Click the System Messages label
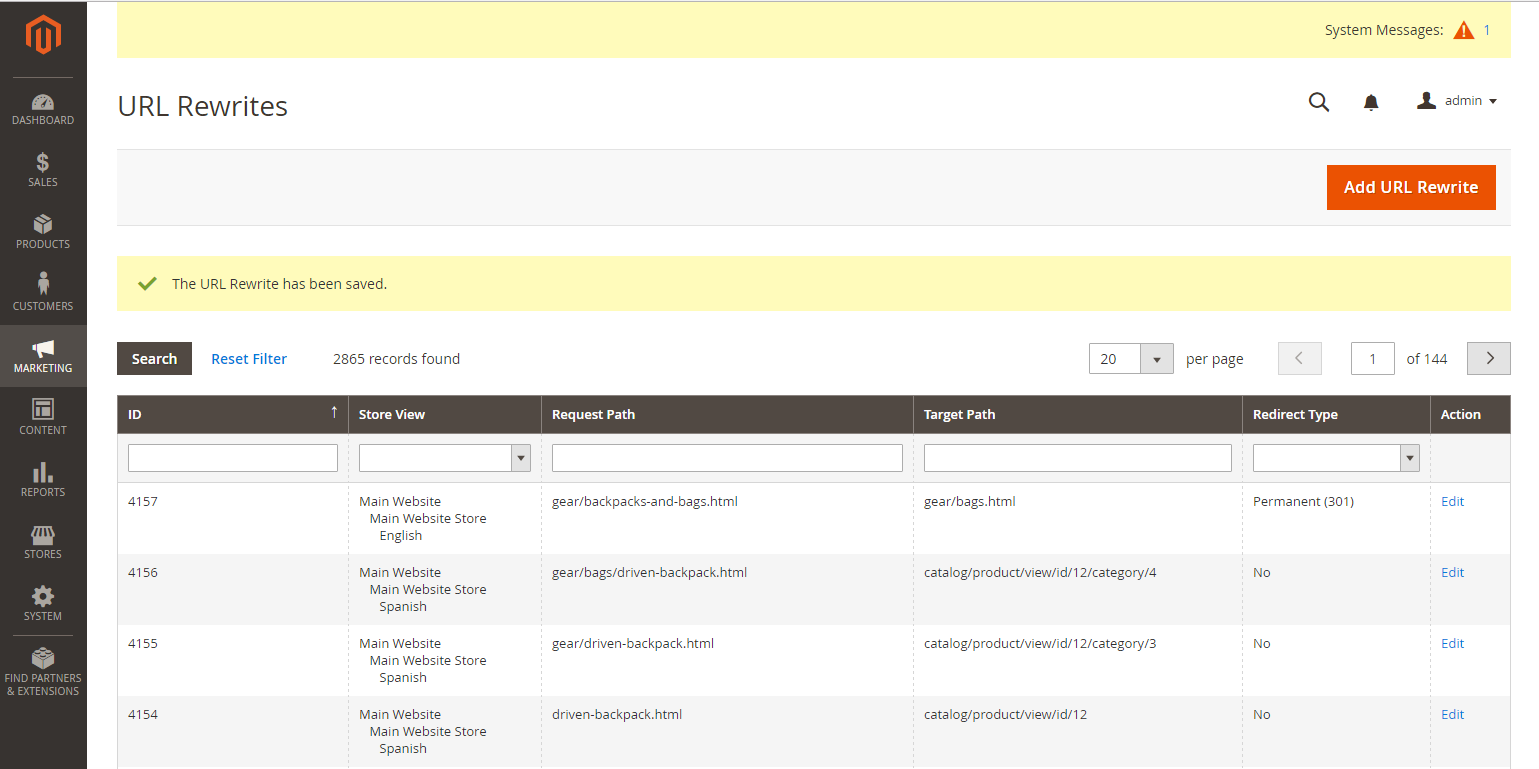The width and height of the screenshot is (1539, 769). coord(1384,30)
